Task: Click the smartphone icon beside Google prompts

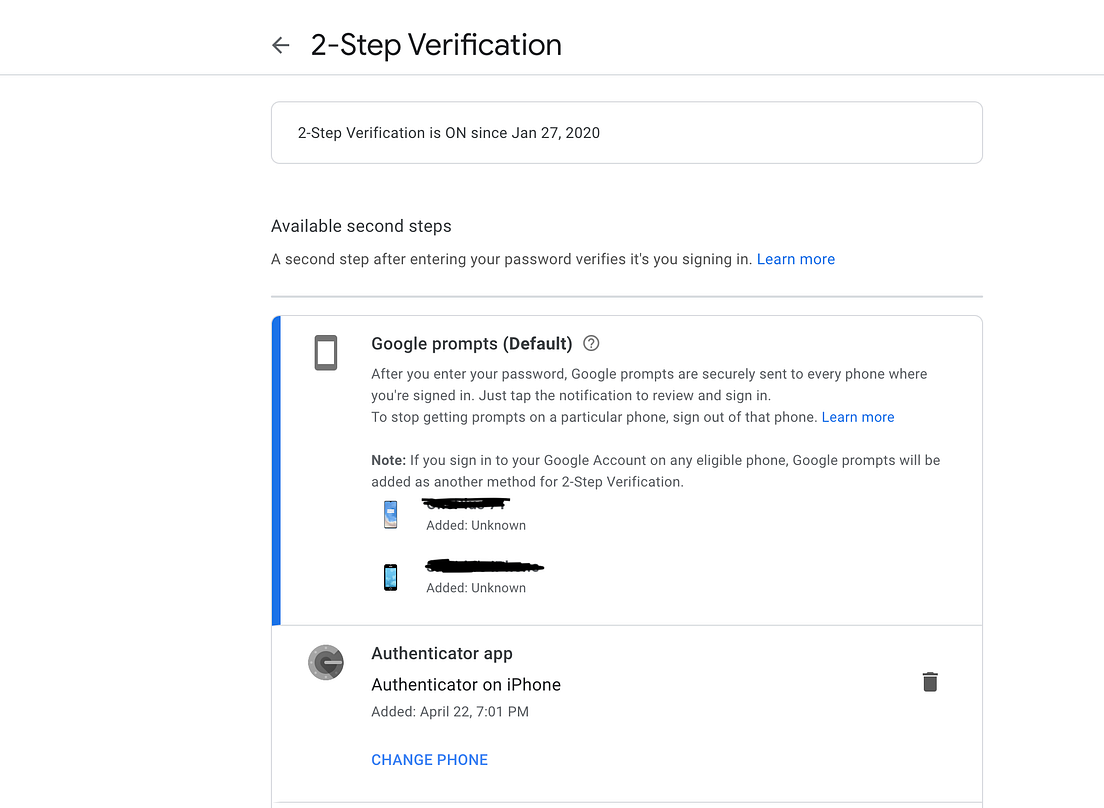Action: pos(325,353)
